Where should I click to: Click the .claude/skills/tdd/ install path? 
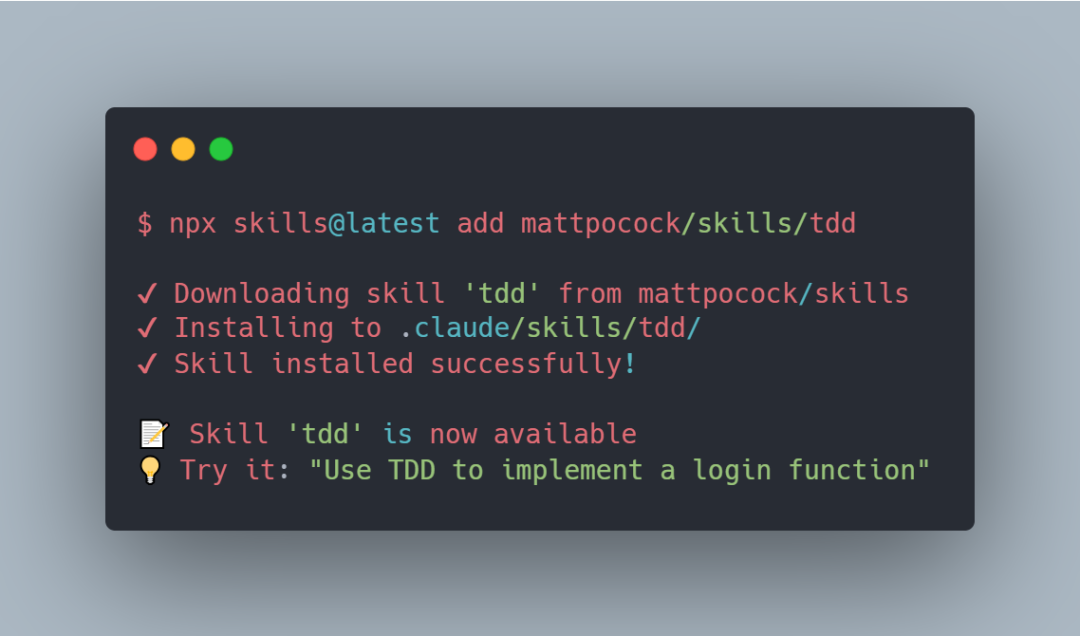tap(550, 327)
